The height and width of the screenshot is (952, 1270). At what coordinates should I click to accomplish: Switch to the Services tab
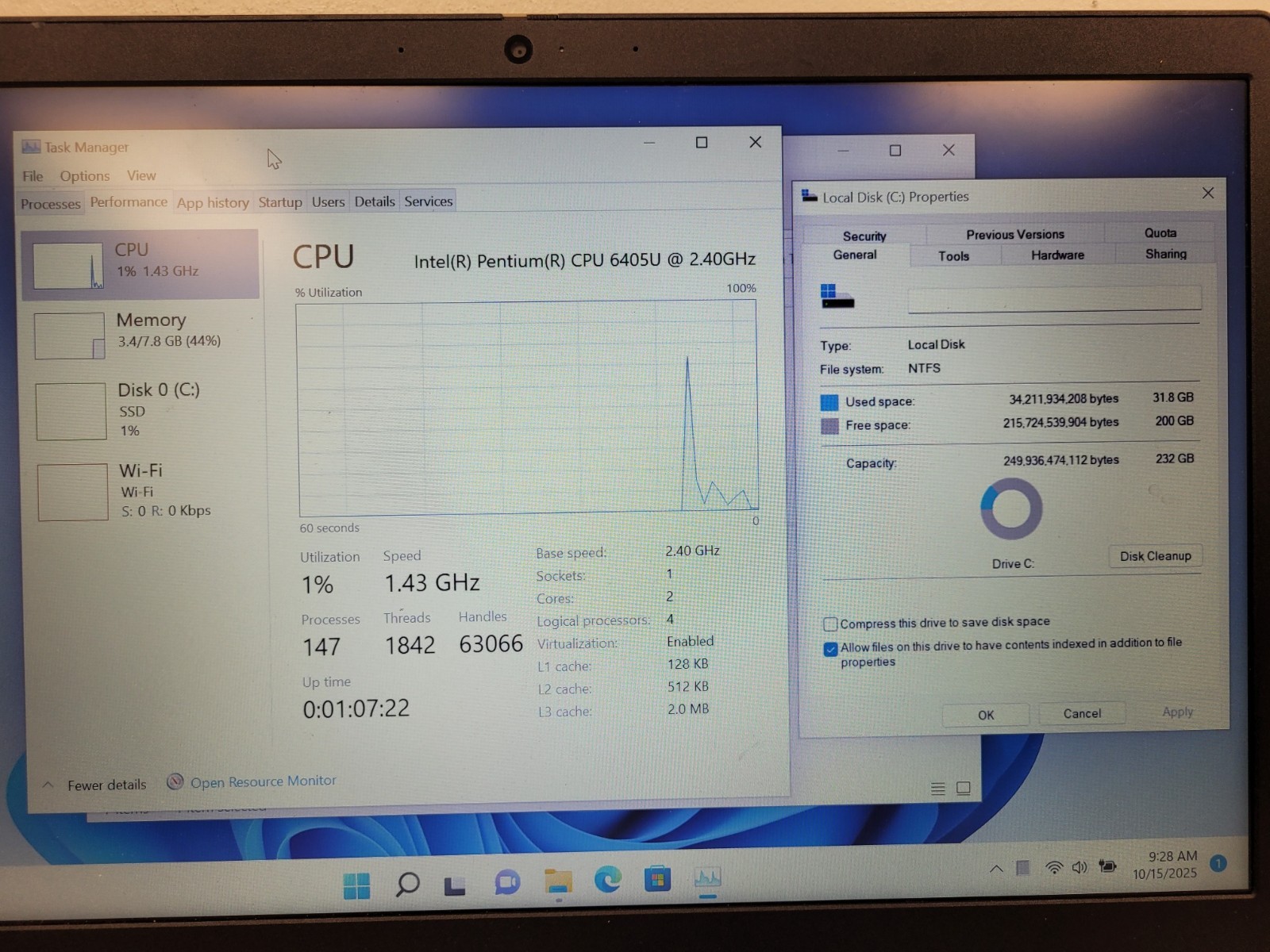(429, 201)
